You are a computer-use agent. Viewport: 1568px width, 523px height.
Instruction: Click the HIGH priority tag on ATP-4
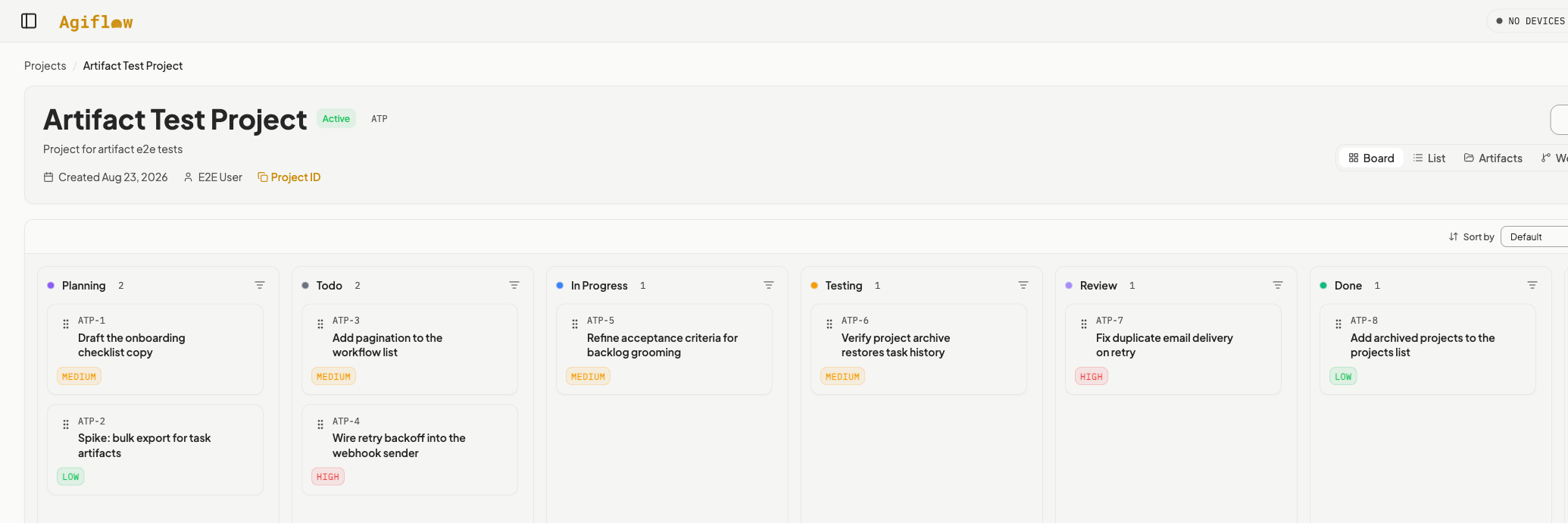(328, 477)
